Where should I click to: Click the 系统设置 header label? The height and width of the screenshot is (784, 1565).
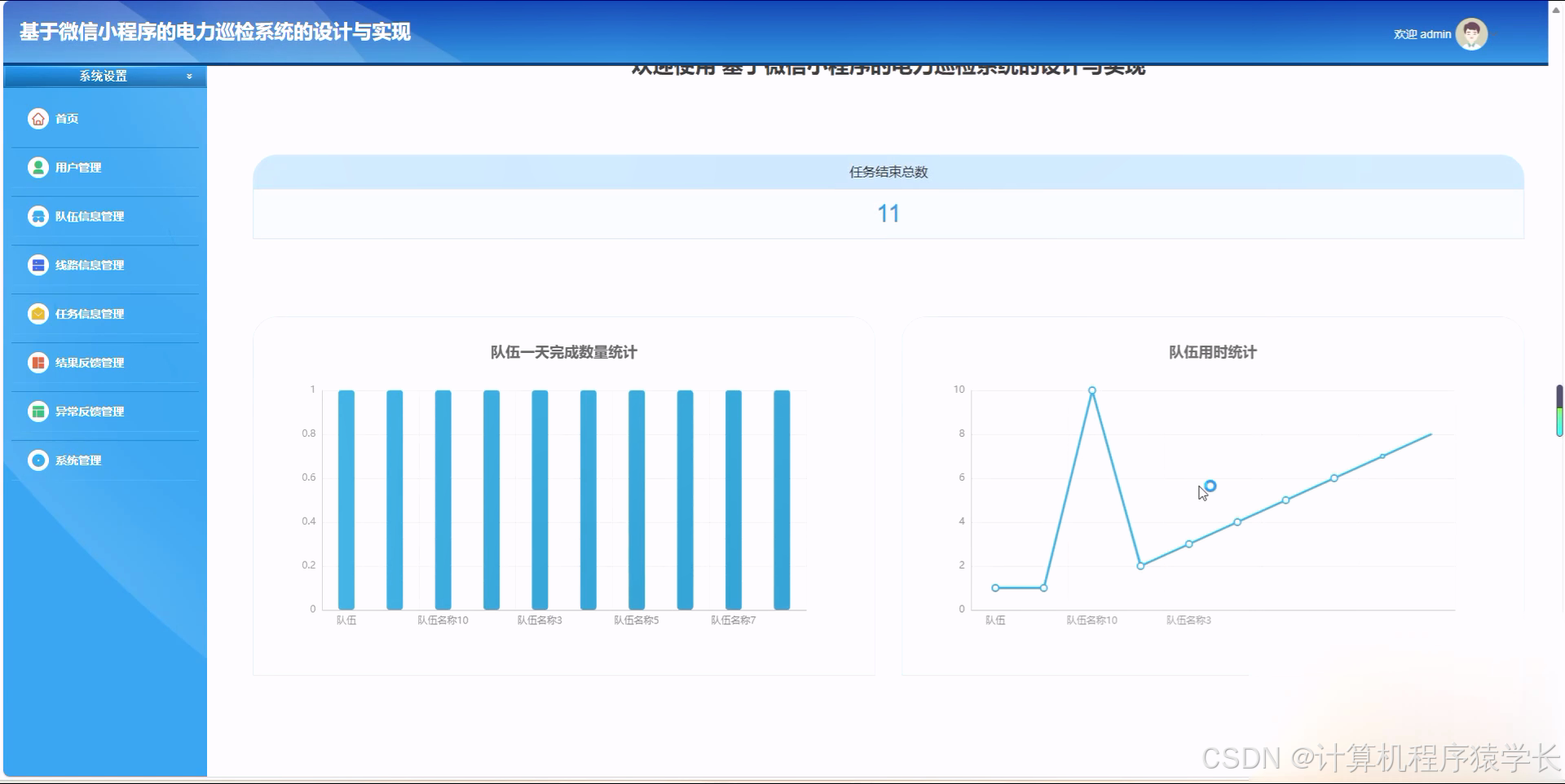tap(103, 77)
